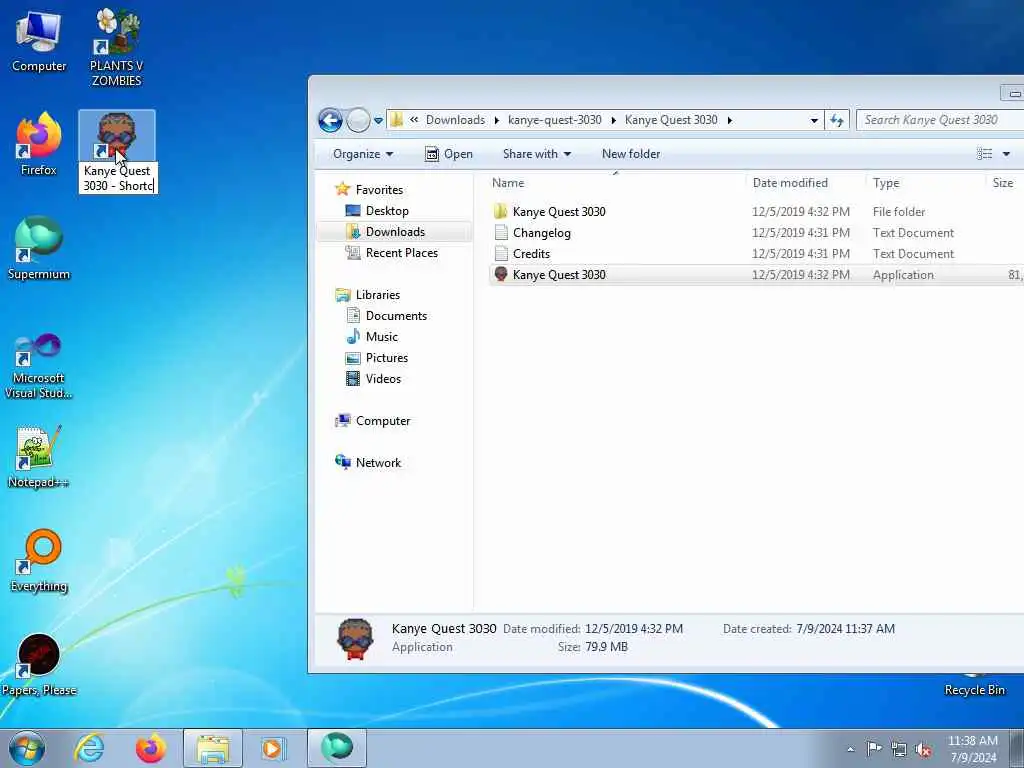Expand arrow after Downloads breadcrumb
The image size is (1024, 768).
coord(497,120)
